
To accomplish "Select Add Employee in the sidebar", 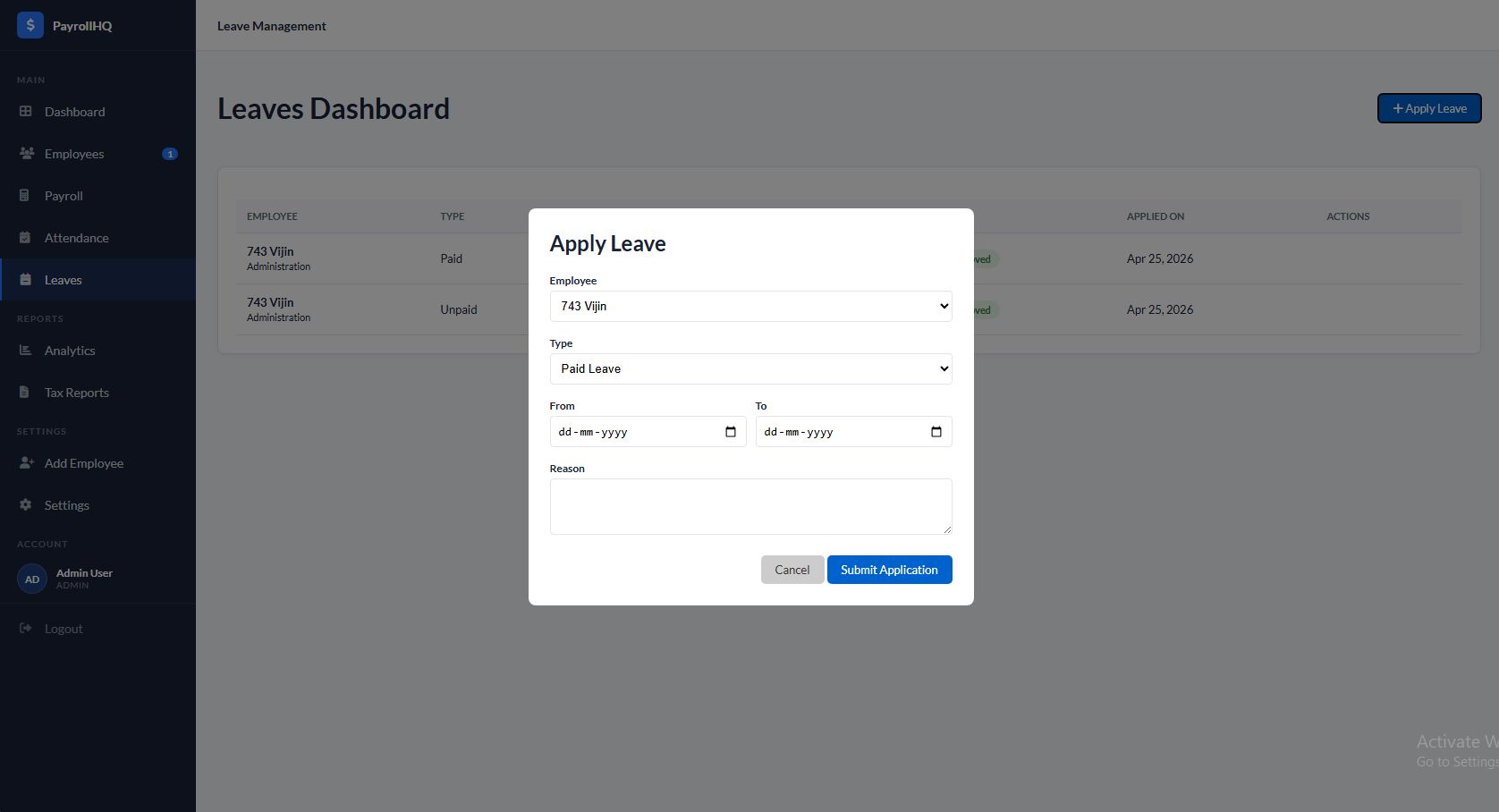I will point(83,463).
